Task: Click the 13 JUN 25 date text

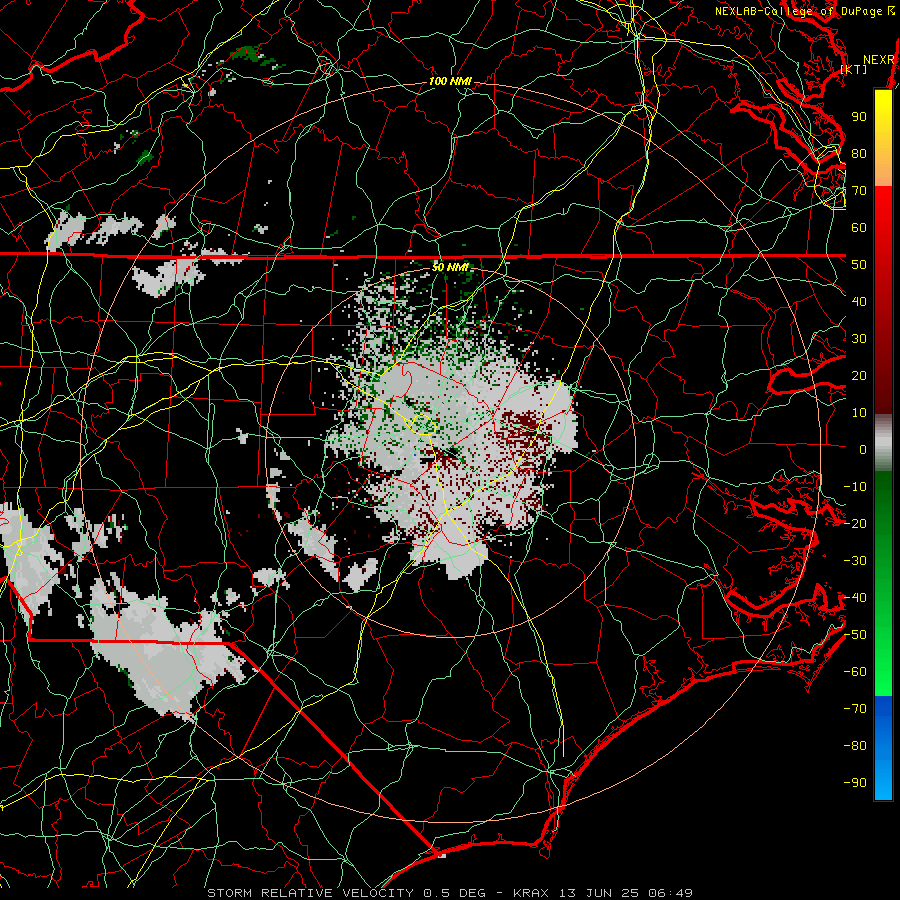Action: coord(598,893)
